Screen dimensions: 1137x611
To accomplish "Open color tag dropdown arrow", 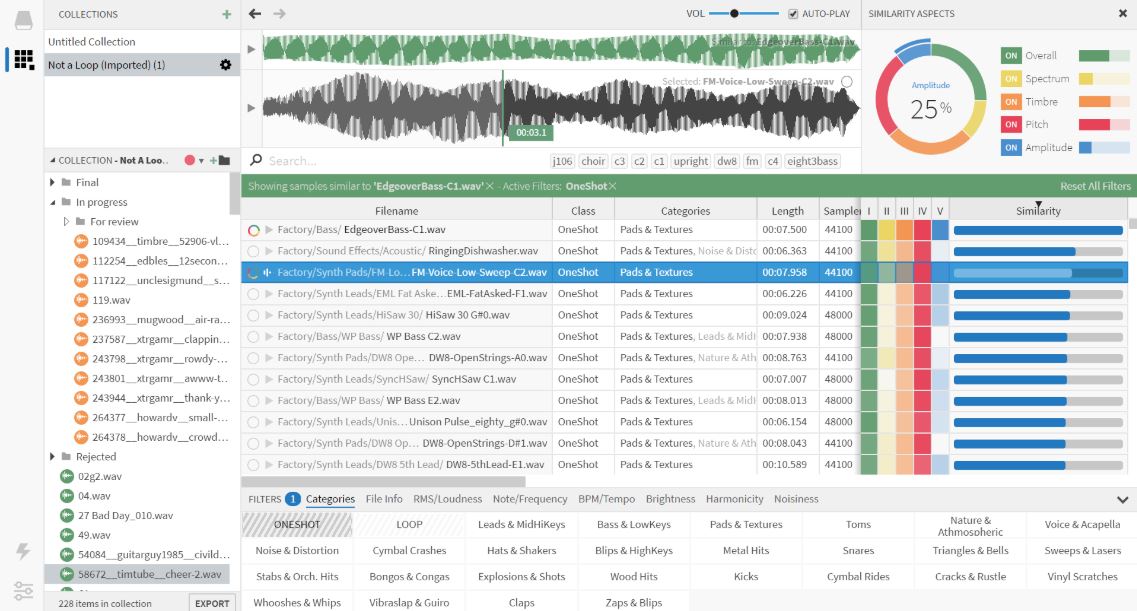I will coord(201,161).
